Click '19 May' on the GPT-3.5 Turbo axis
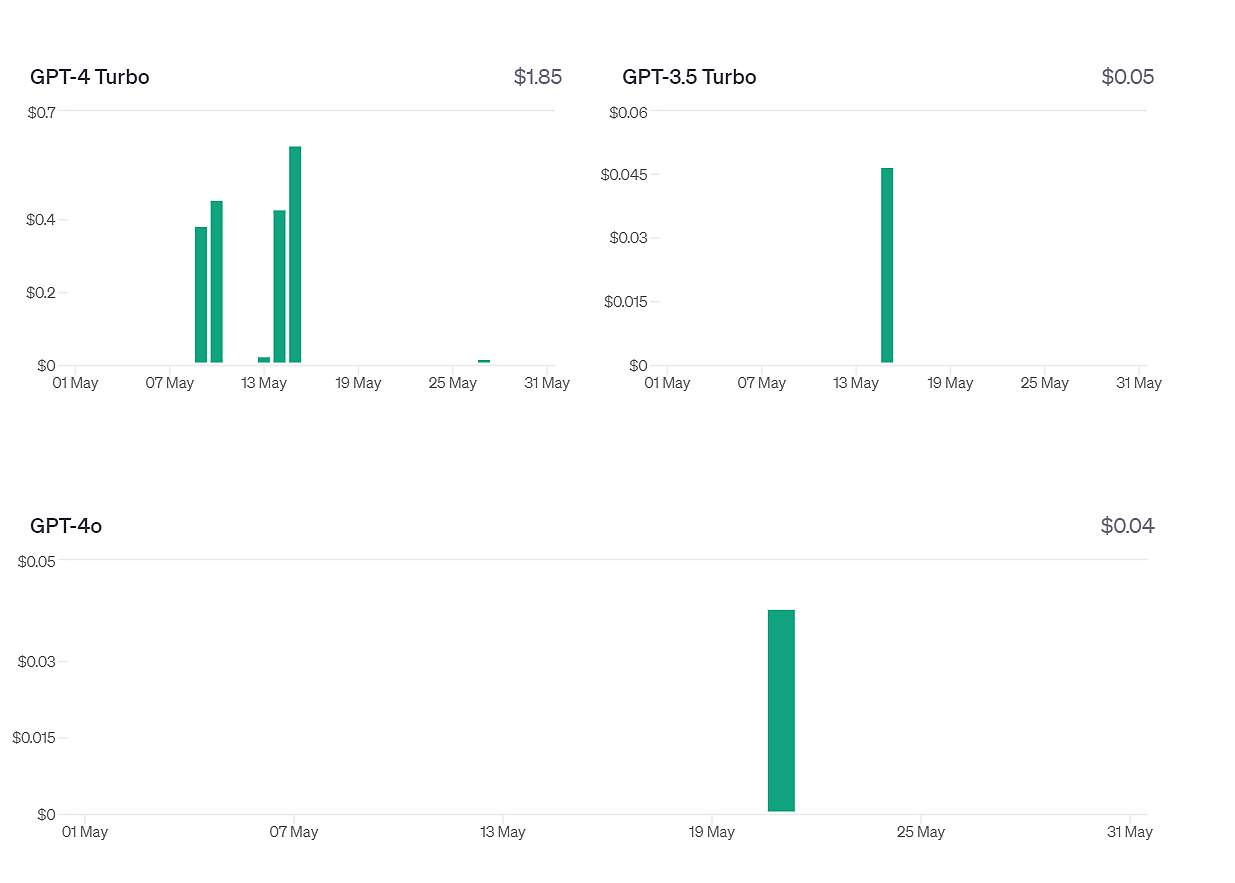The height and width of the screenshot is (883, 1235). coord(950,383)
